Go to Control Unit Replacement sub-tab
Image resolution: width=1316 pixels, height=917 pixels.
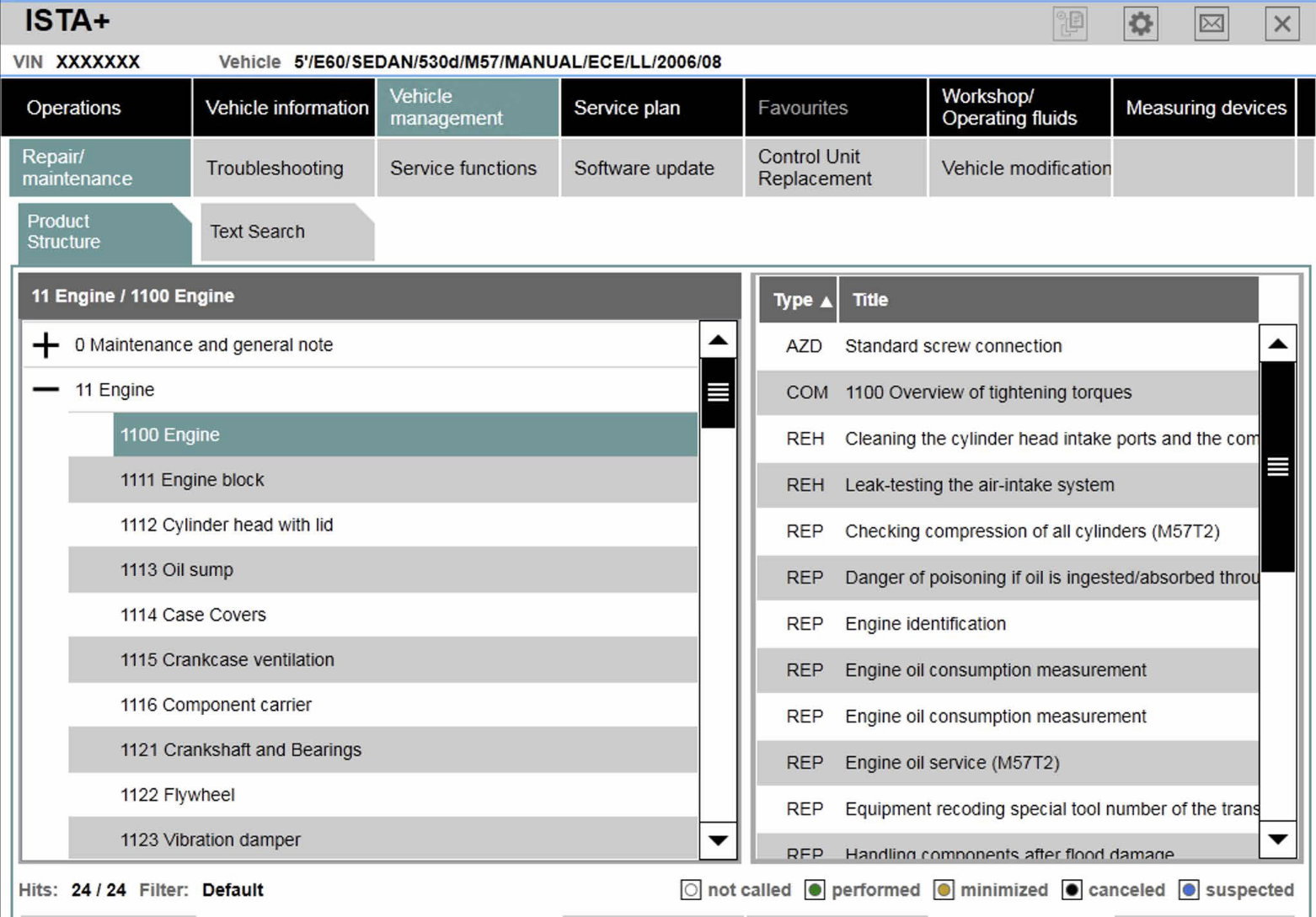836,168
